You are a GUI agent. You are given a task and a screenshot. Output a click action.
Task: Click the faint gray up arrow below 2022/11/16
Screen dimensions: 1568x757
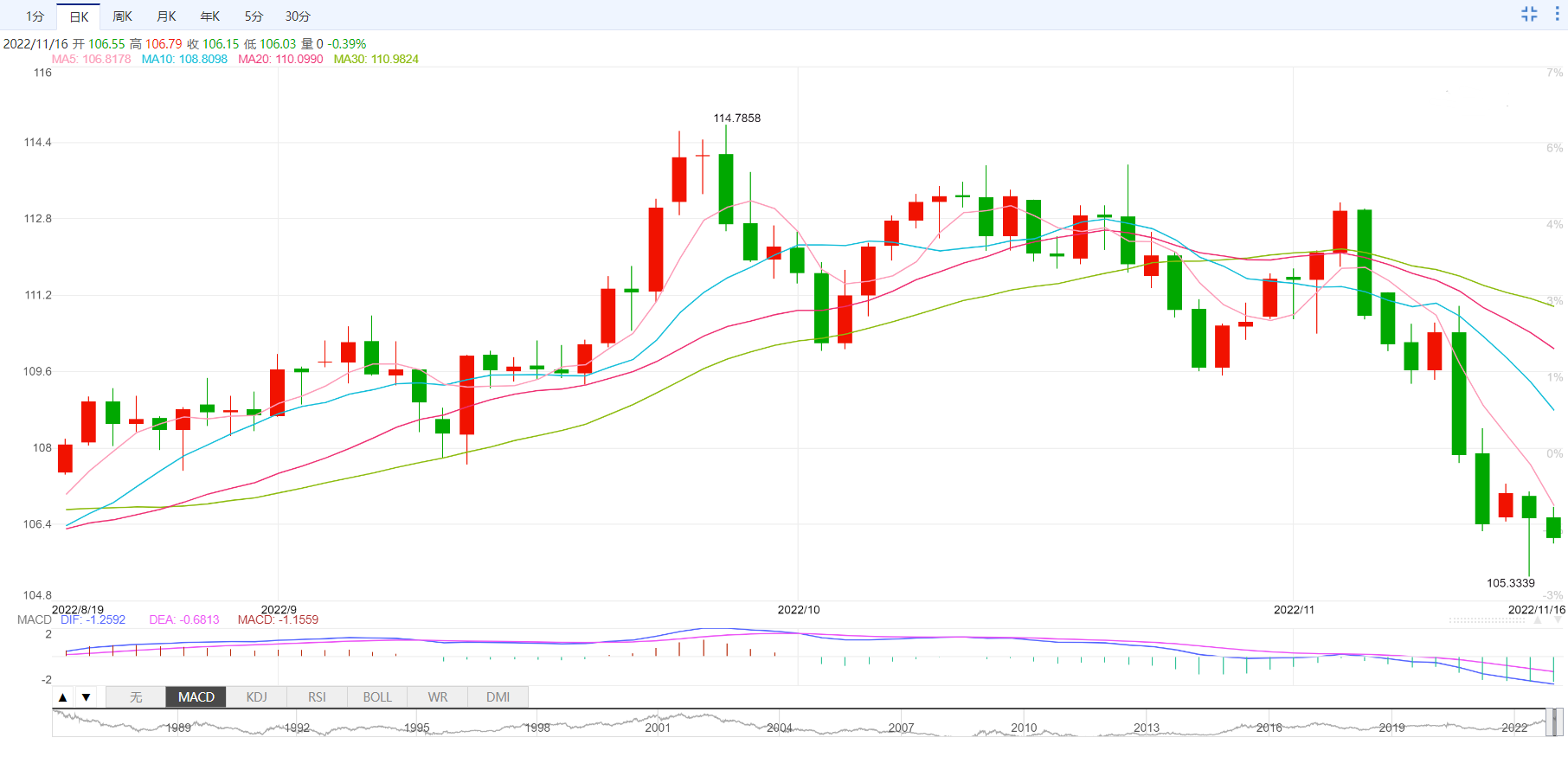click(1538, 619)
